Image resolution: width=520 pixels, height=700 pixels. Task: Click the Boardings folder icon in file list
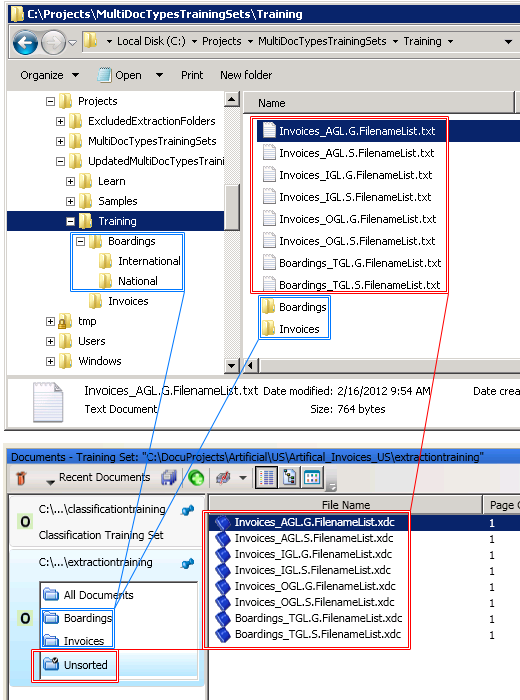coord(268,307)
